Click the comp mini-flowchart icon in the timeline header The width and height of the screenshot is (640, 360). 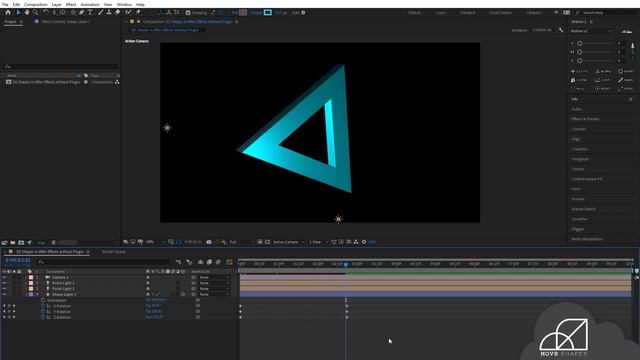click(x=178, y=262)
